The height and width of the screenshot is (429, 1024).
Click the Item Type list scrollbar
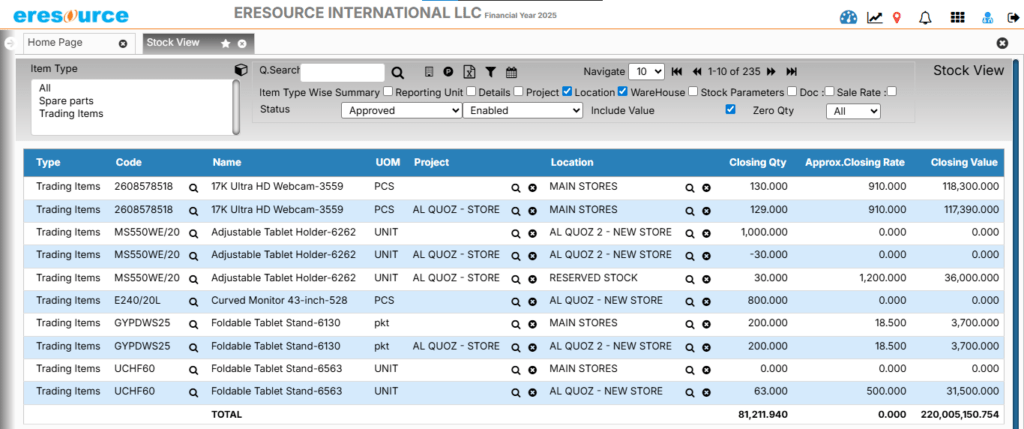click(x=236, y=107)
